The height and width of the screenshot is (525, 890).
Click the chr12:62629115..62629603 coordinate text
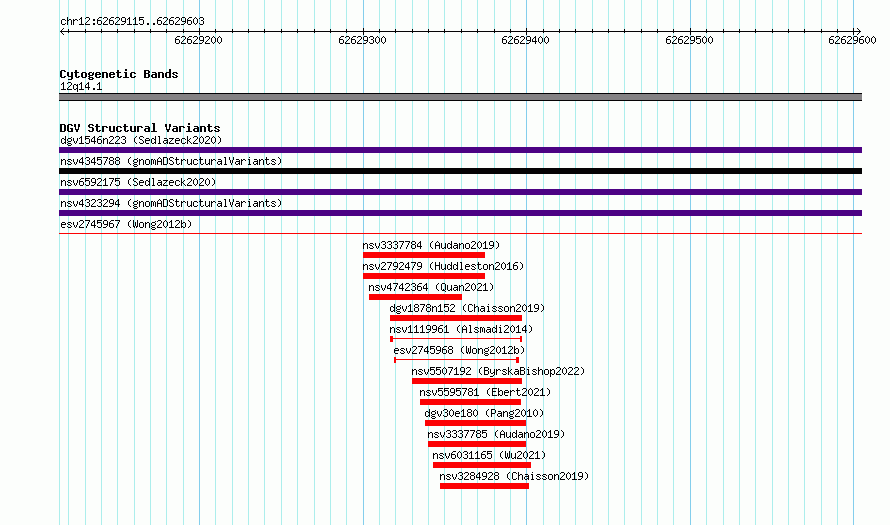tap(132, 22)
